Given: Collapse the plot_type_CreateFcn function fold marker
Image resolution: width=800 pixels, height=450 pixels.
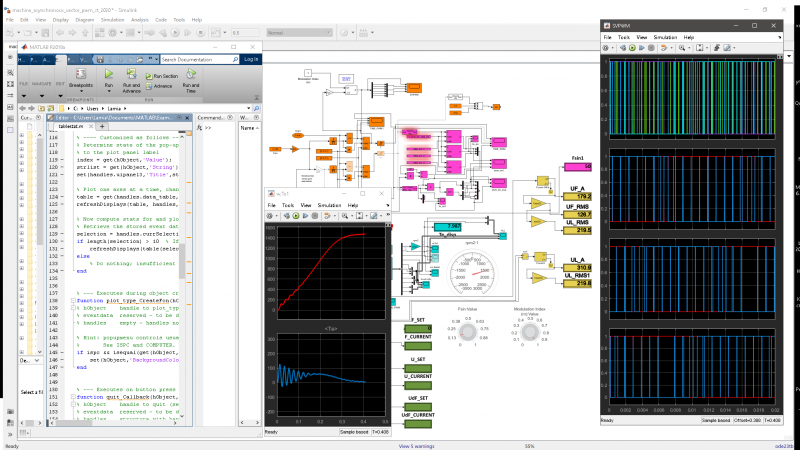Looking at the screenshot, I should pos(73,301).
